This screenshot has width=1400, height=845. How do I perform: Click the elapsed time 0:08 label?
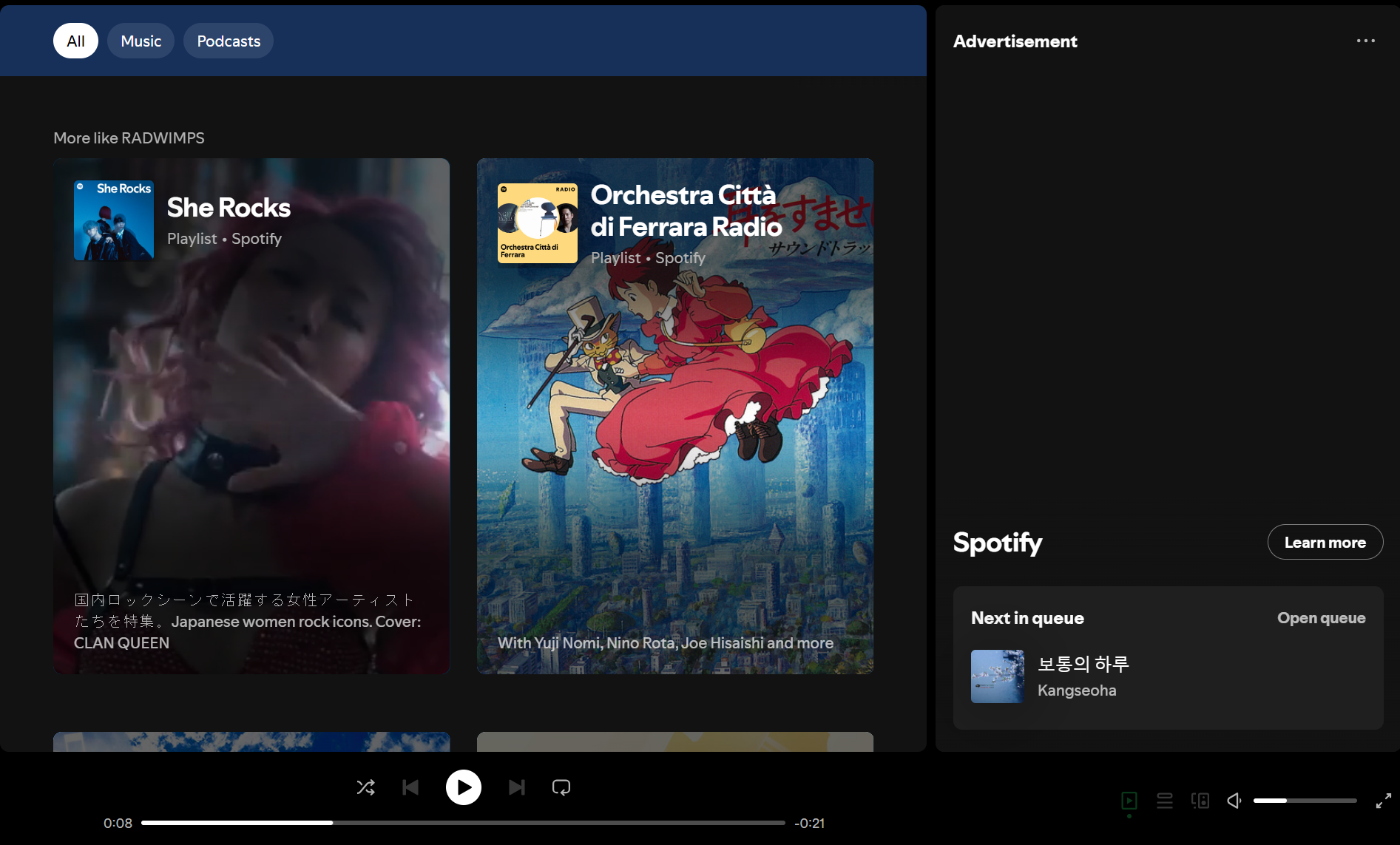118,823
